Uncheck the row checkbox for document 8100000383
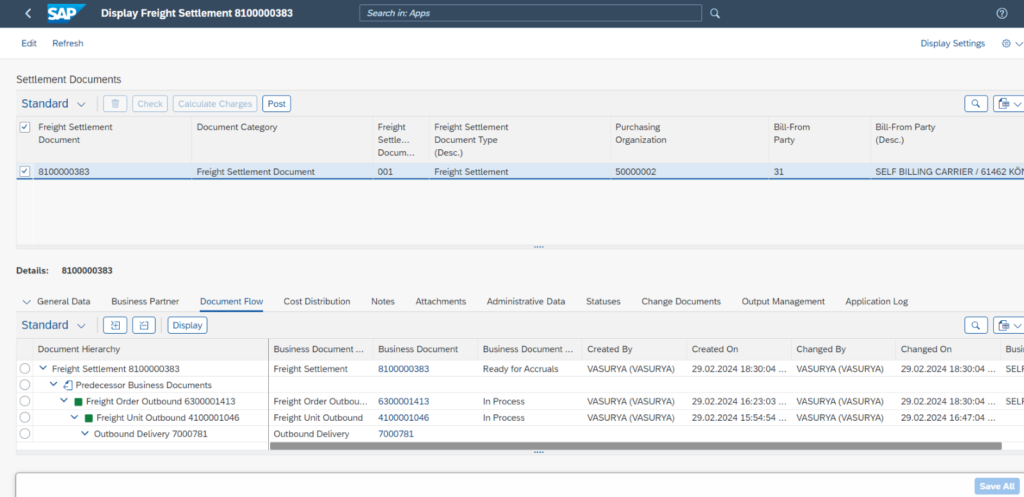This screenshot has height=497, width=1024. click(25, 172)
